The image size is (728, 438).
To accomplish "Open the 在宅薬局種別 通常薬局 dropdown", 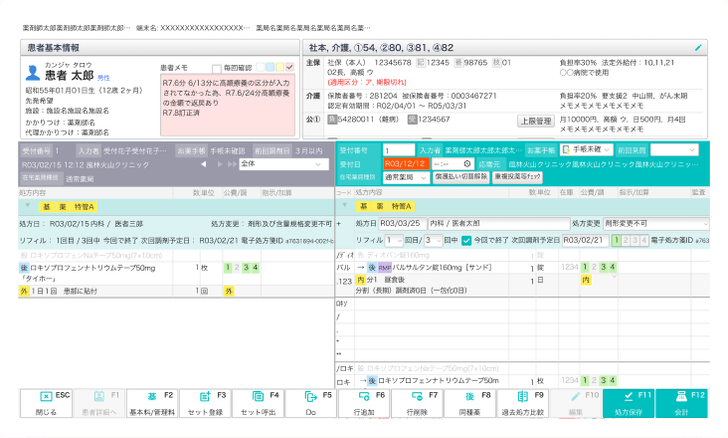I will tap(406, 177).
